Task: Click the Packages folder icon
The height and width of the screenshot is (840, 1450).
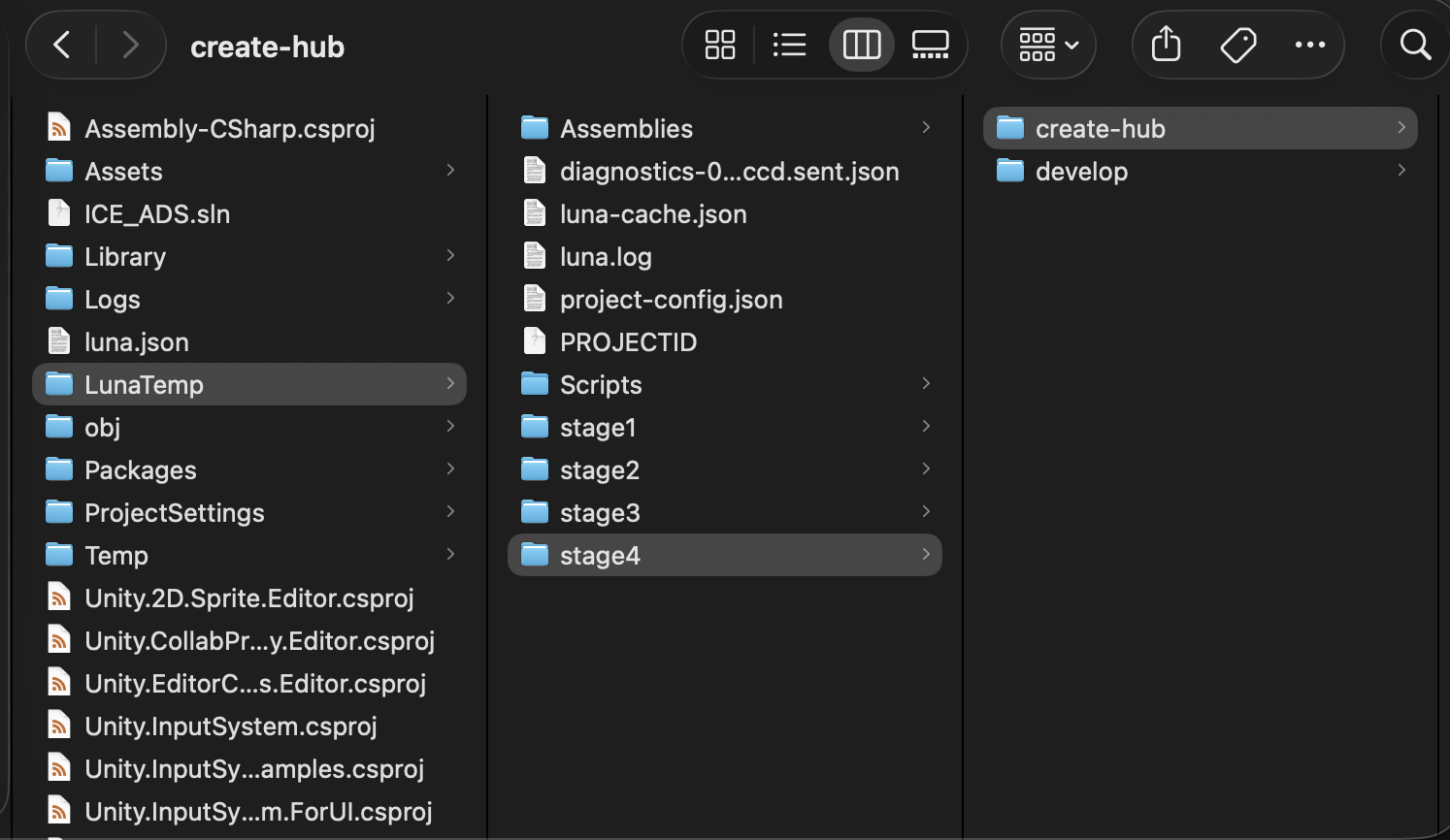Action: tap(59, 469)
